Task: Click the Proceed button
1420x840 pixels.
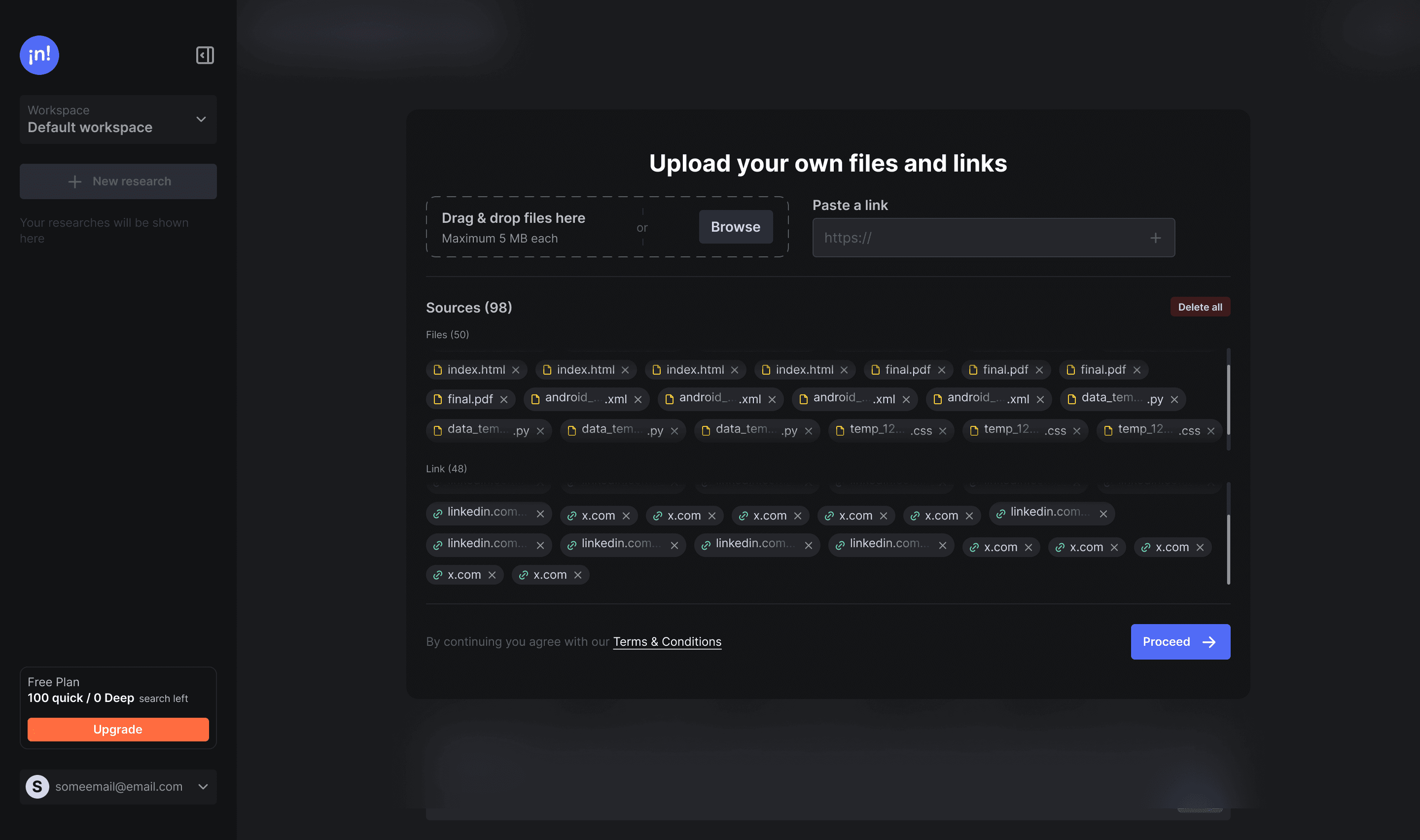Action: pos(1180,642)
